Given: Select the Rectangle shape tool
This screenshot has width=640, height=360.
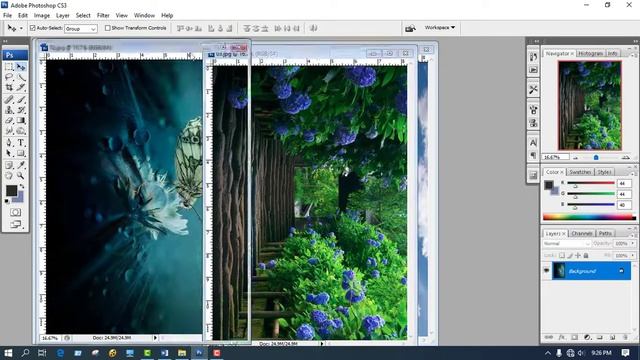Looking at the screenshot, I should point(21,153).
